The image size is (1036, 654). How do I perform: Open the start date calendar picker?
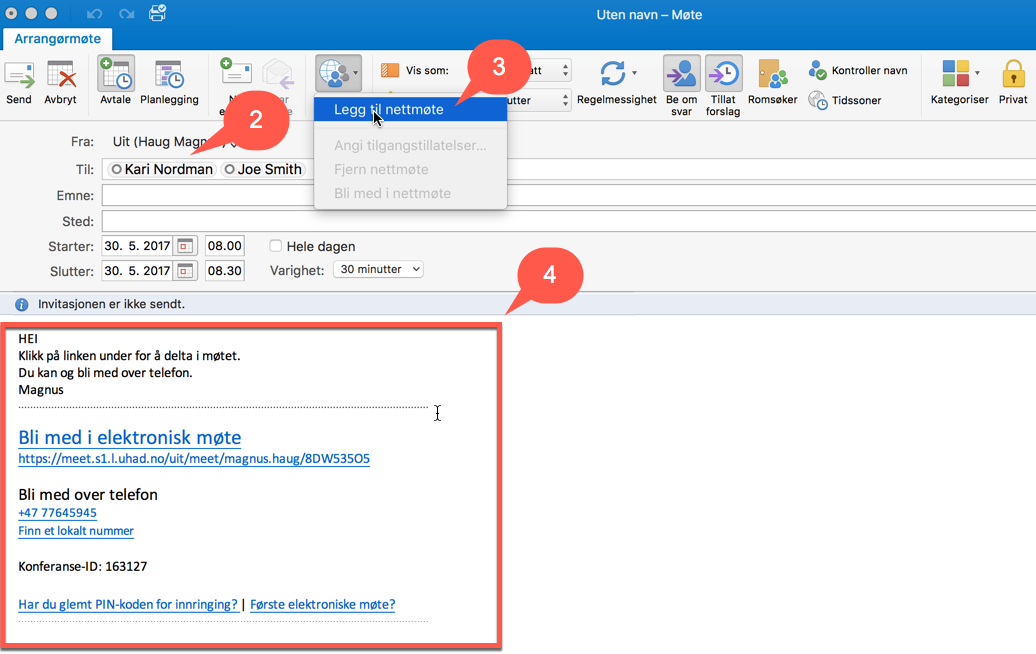(x=185, y=246)
